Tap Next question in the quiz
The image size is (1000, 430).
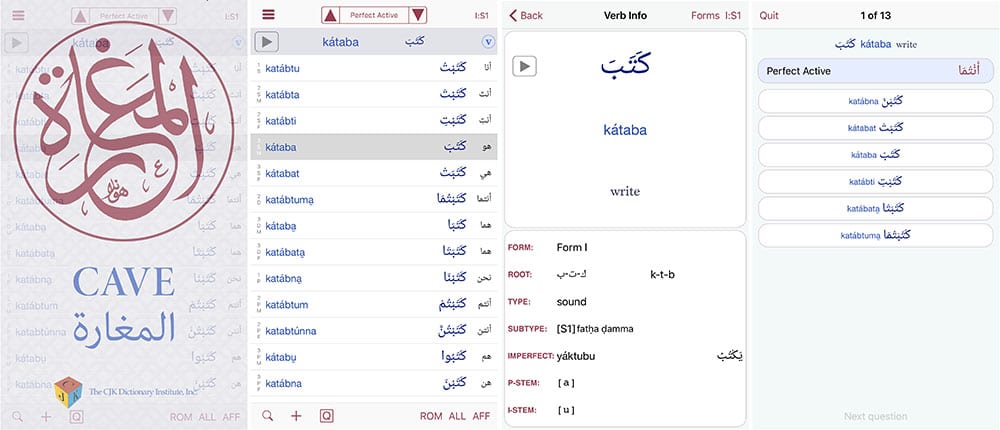[876, 416]
